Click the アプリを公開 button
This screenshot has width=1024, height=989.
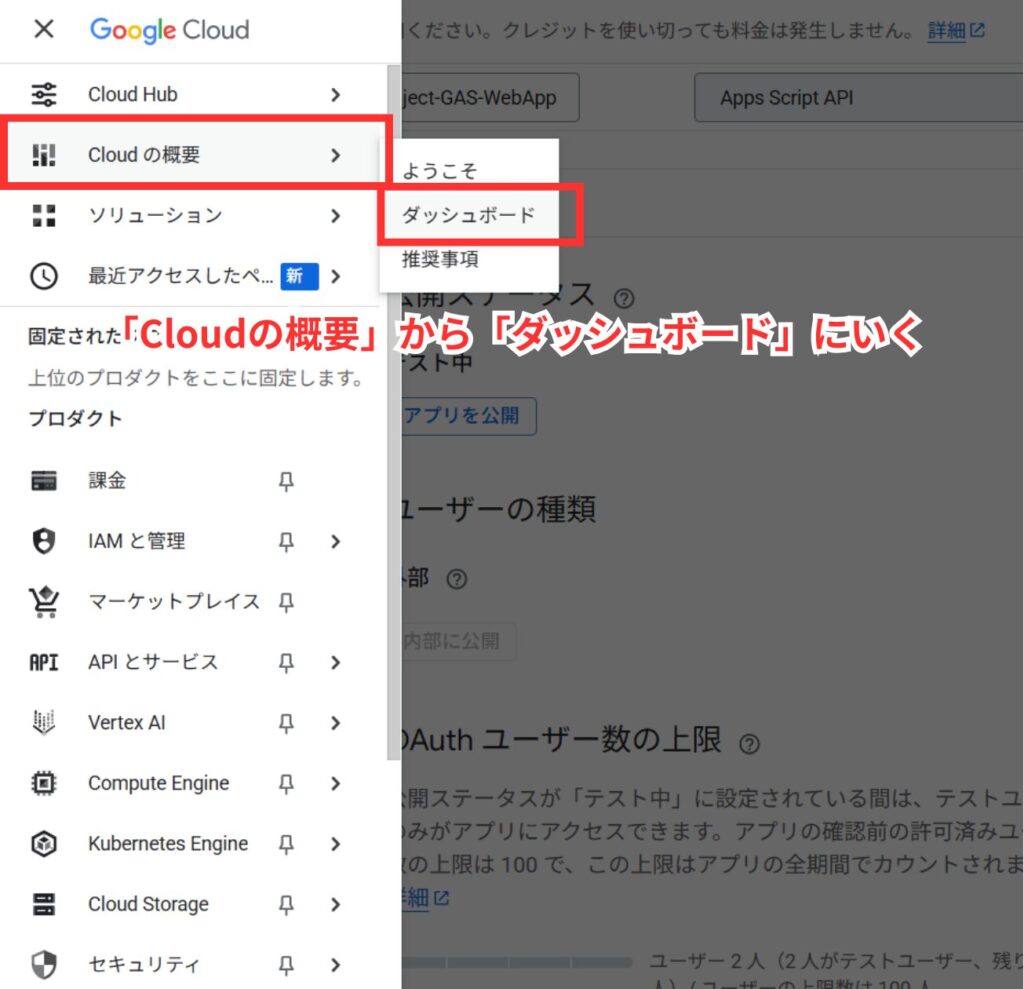[469, 415]
